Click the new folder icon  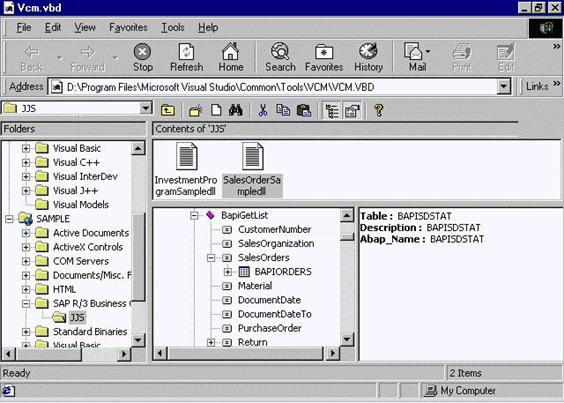pyautogui.click(x=196, y=110)
